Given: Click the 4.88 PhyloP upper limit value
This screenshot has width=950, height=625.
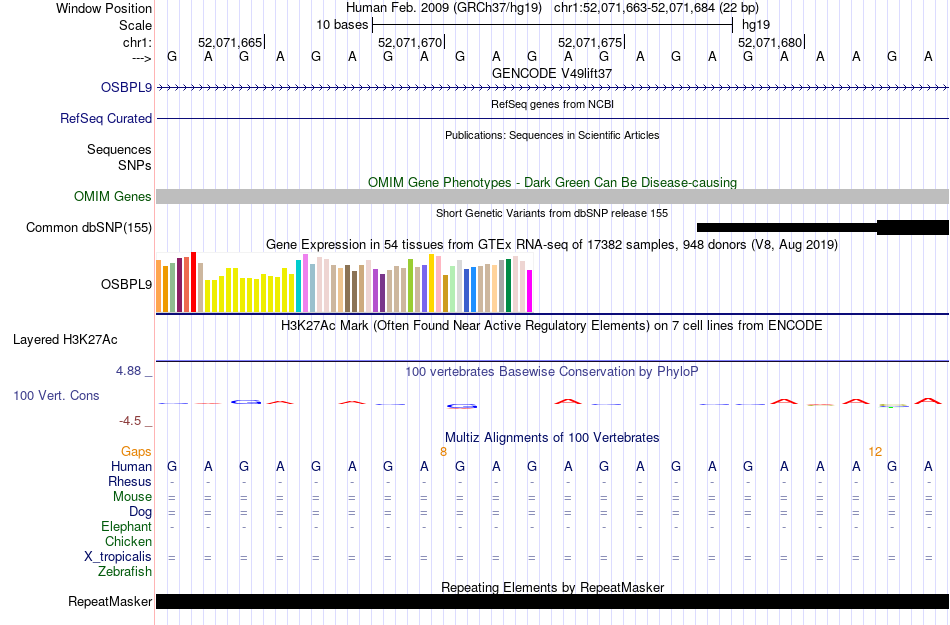Looking at the screenshot, I should (128, 371).
